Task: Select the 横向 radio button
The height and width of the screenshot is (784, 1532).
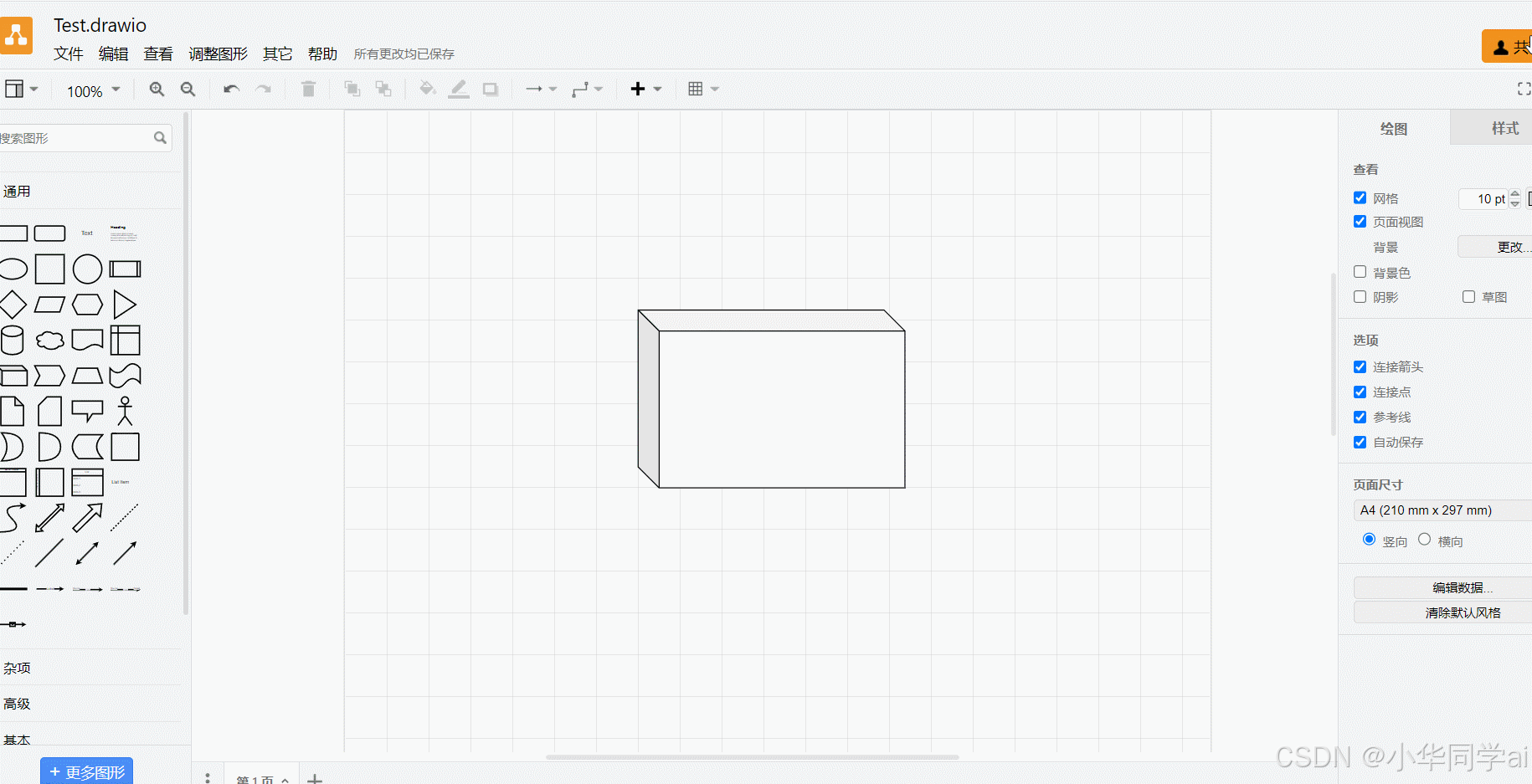Action: pyautogui.click(x=1424, y=539)
